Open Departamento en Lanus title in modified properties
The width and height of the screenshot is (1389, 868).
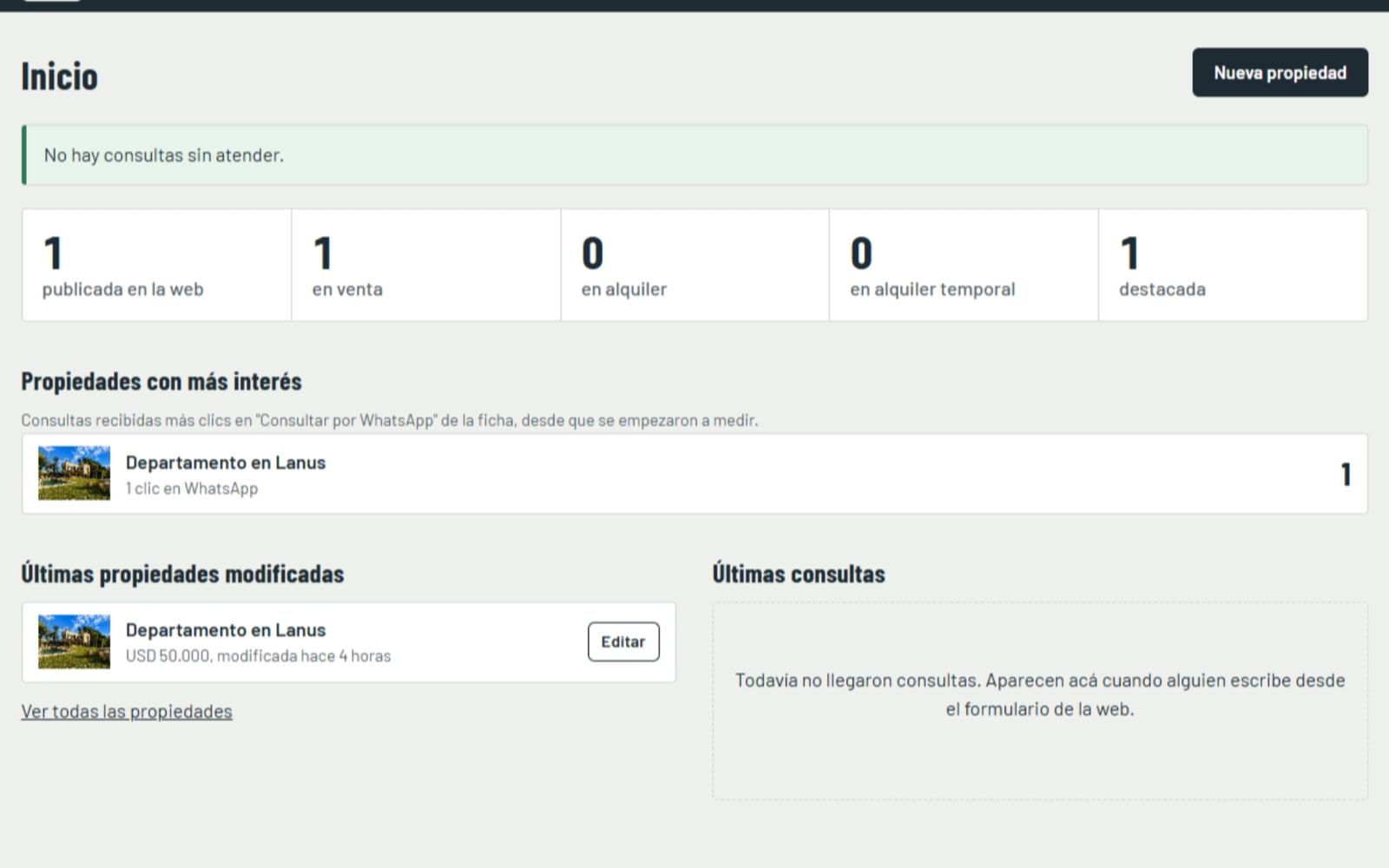(x=226, y=630)
